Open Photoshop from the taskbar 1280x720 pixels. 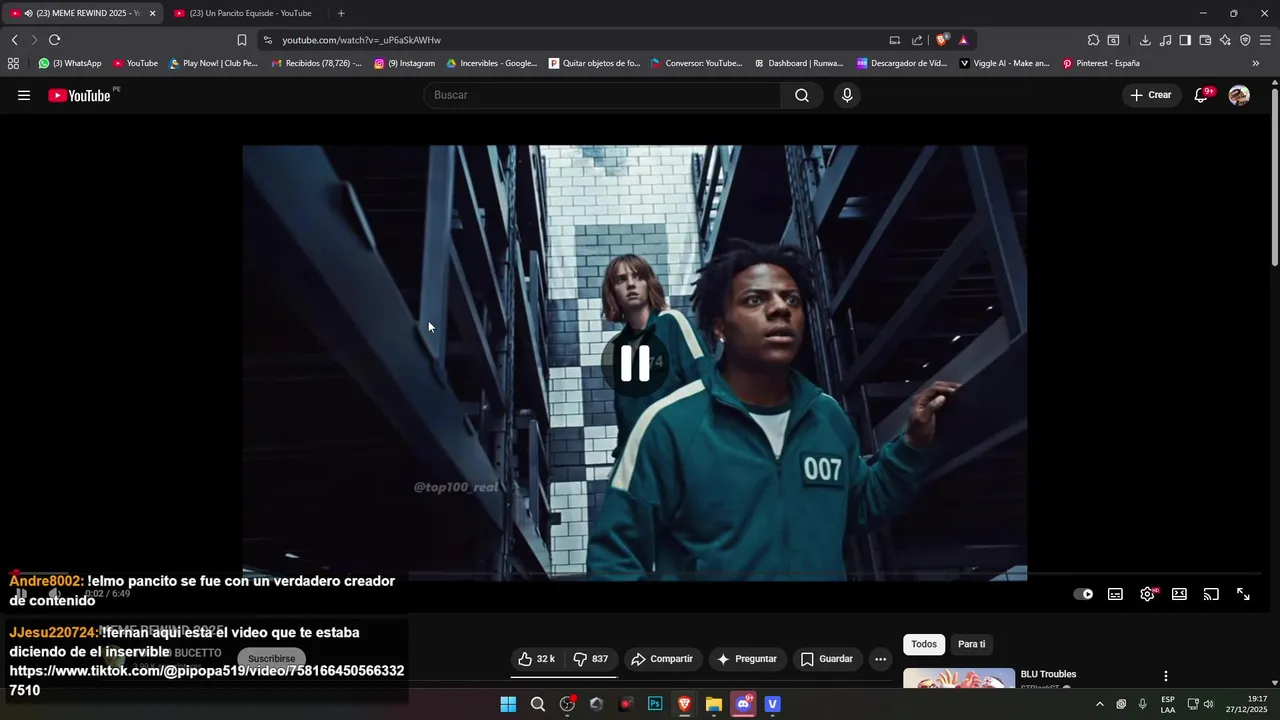click(655, 704)
